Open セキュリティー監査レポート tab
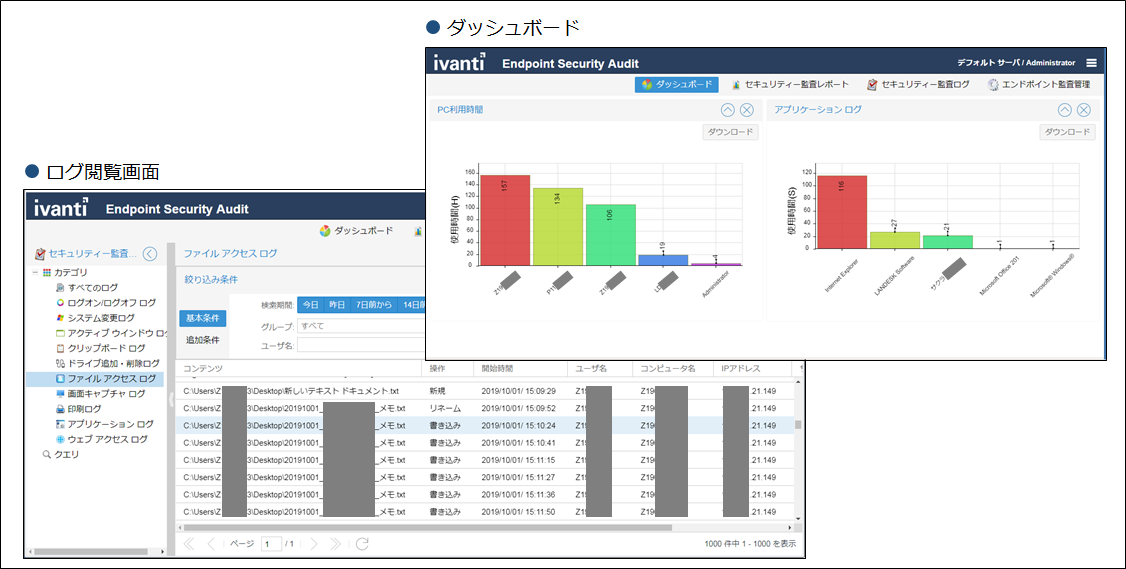 tap(790, 85)
